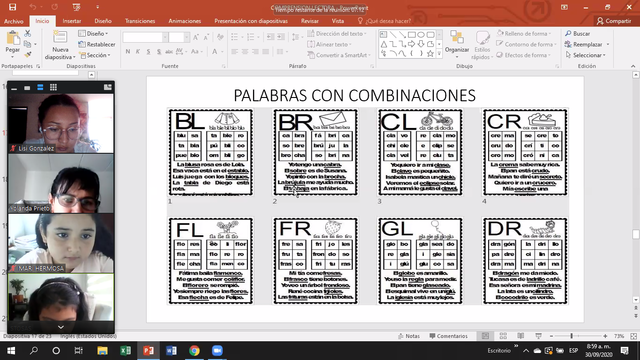Click Fit slide to window icon
This screenshot has width=640, height=360.
tap(633, 336)
